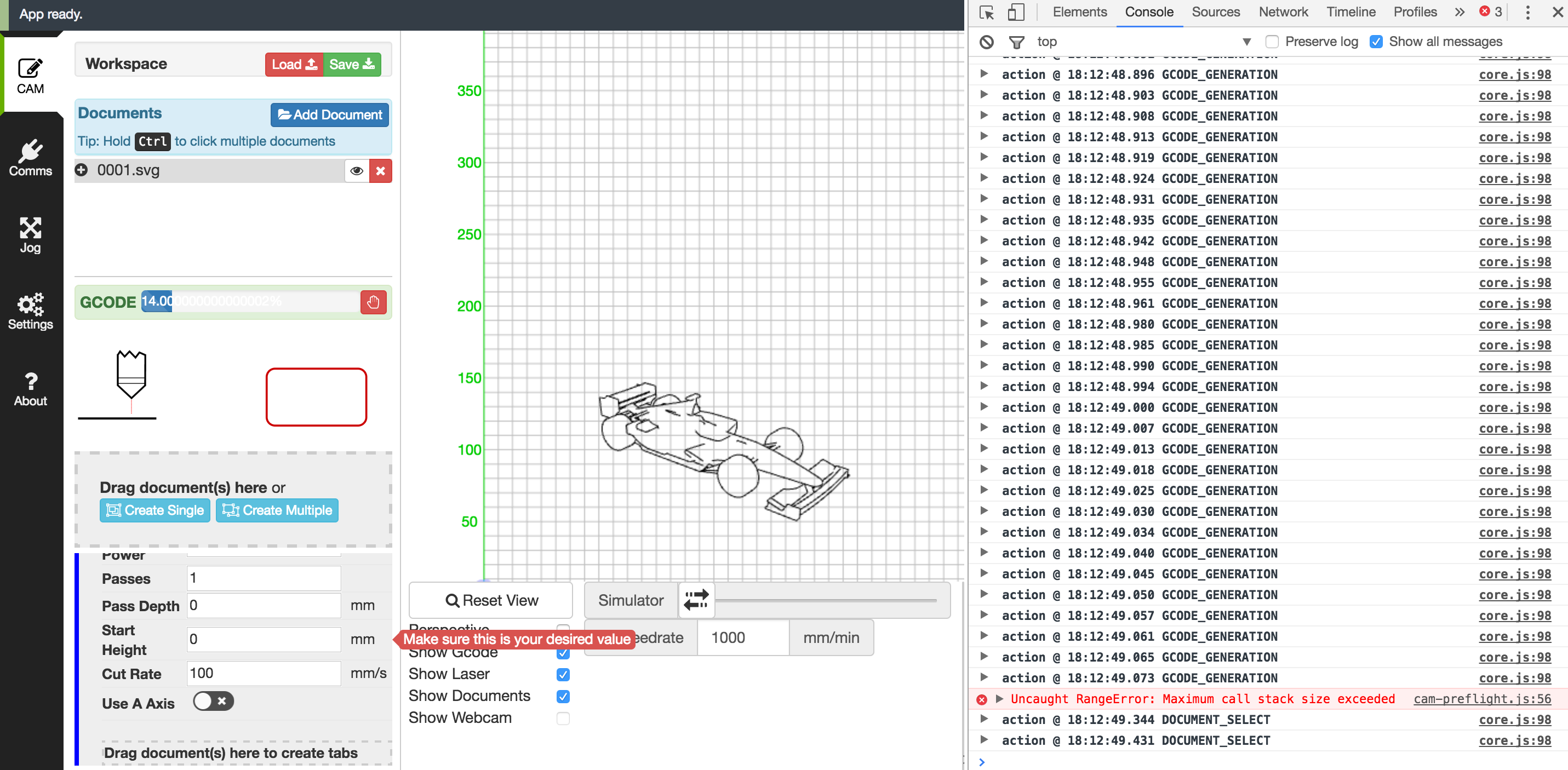Expand the Uncaught RangeError message
1568x770 pixels.
click(999, 699)
